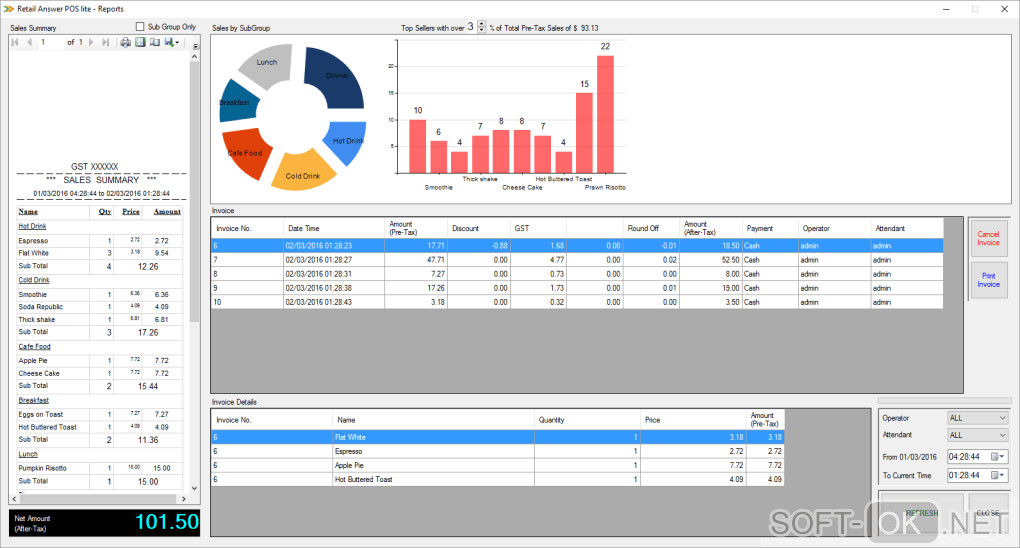Click the Amount (After-Tax) column header
The height and width of the screenshot is (548, 1020).
[711, 228]
